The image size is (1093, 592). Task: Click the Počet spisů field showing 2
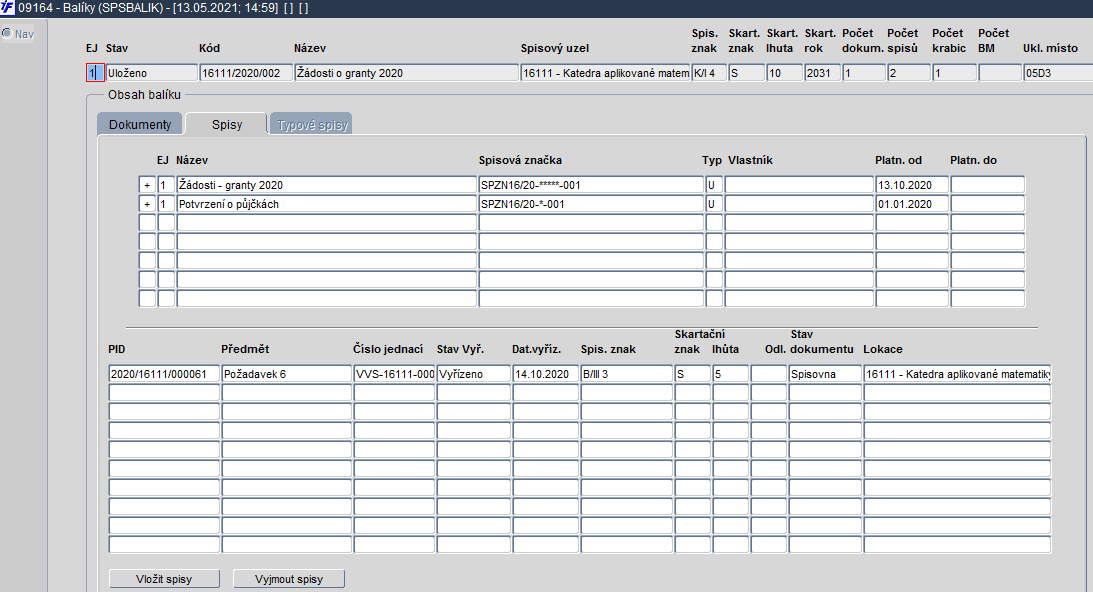click(909, 73)
